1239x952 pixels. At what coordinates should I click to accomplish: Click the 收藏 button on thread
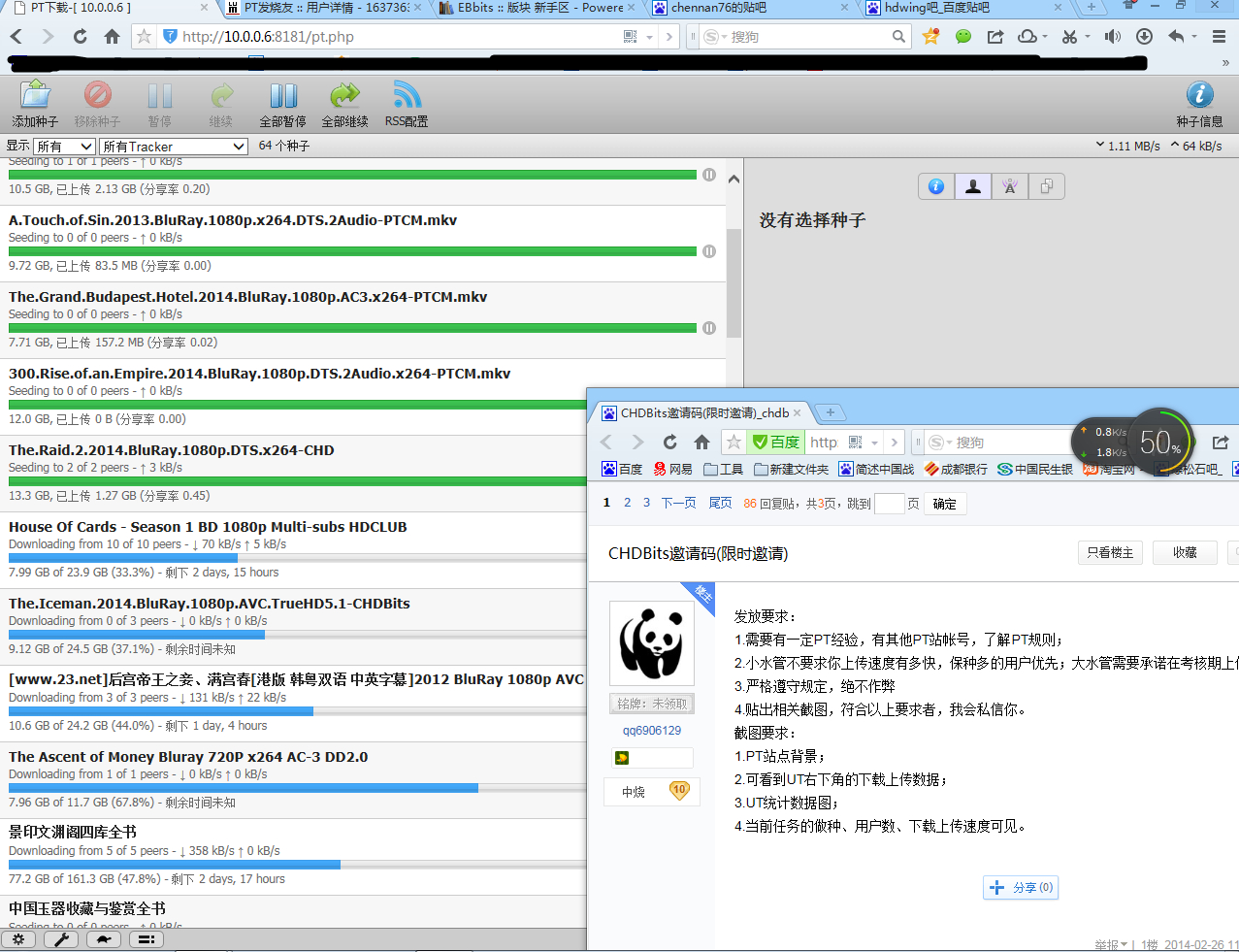pyautogui.click(x=1185, y=552)
